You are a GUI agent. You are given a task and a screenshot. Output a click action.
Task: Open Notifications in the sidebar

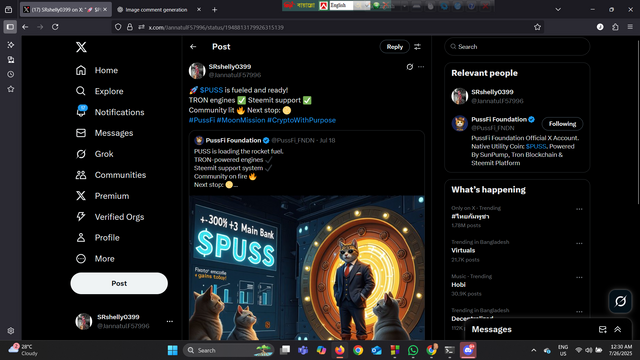[110, 112]
